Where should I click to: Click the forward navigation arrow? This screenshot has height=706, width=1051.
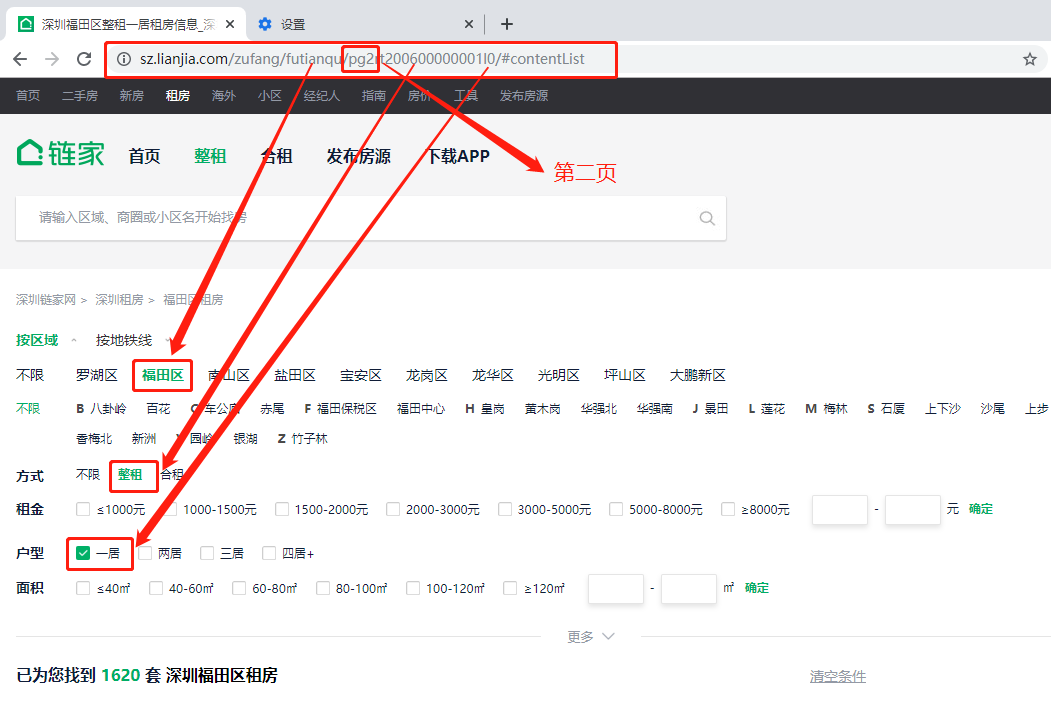pyautogui.click(x=52, y=59)
